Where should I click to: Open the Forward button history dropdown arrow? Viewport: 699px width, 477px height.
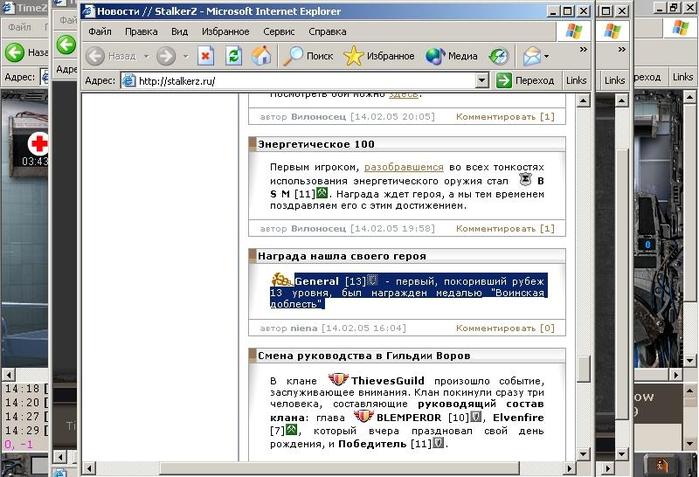tap(186, 57)
